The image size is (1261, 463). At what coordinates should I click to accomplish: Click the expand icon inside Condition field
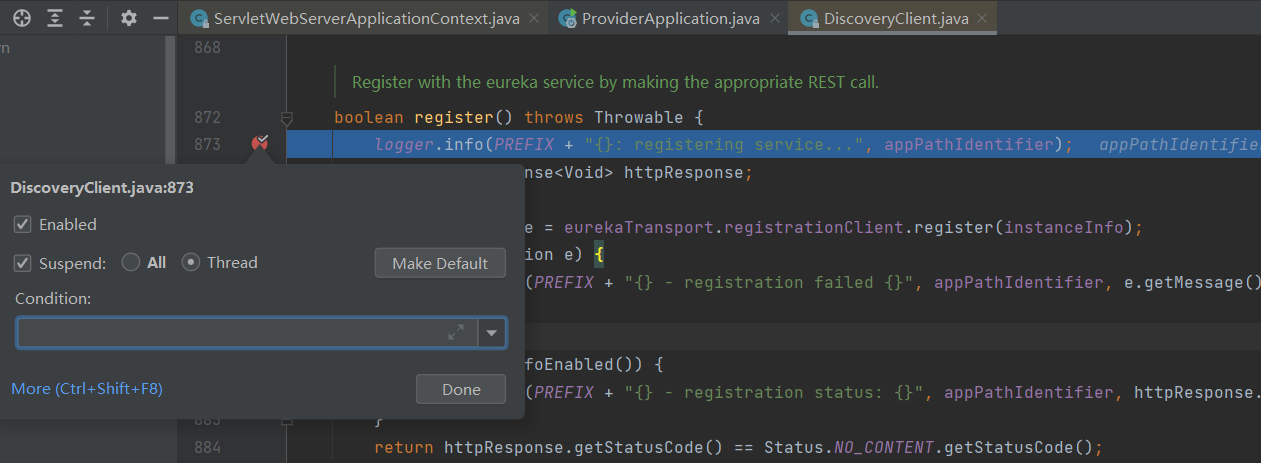coord(456,333)
